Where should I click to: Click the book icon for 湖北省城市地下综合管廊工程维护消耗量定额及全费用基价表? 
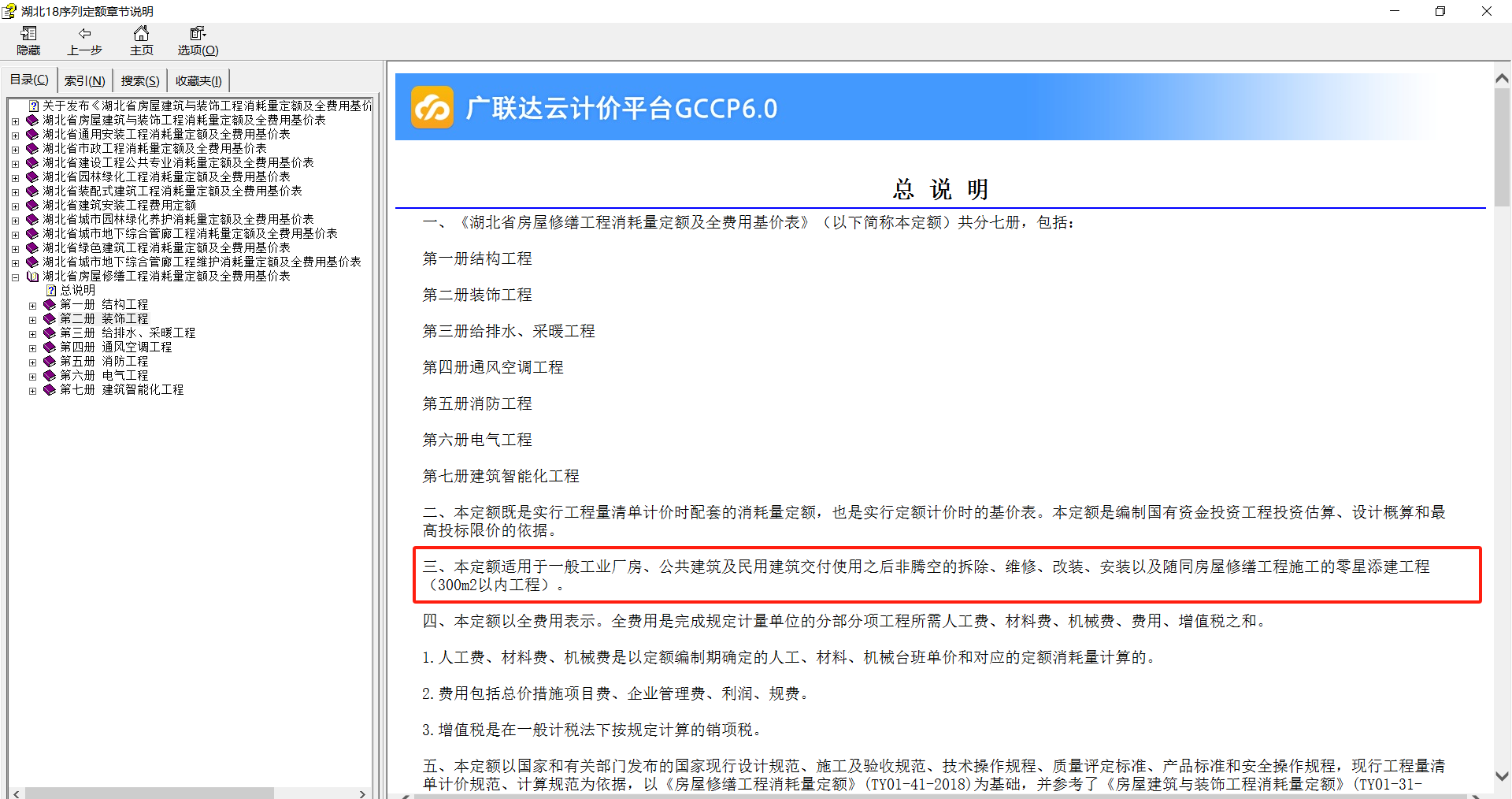tap(32, 262)
